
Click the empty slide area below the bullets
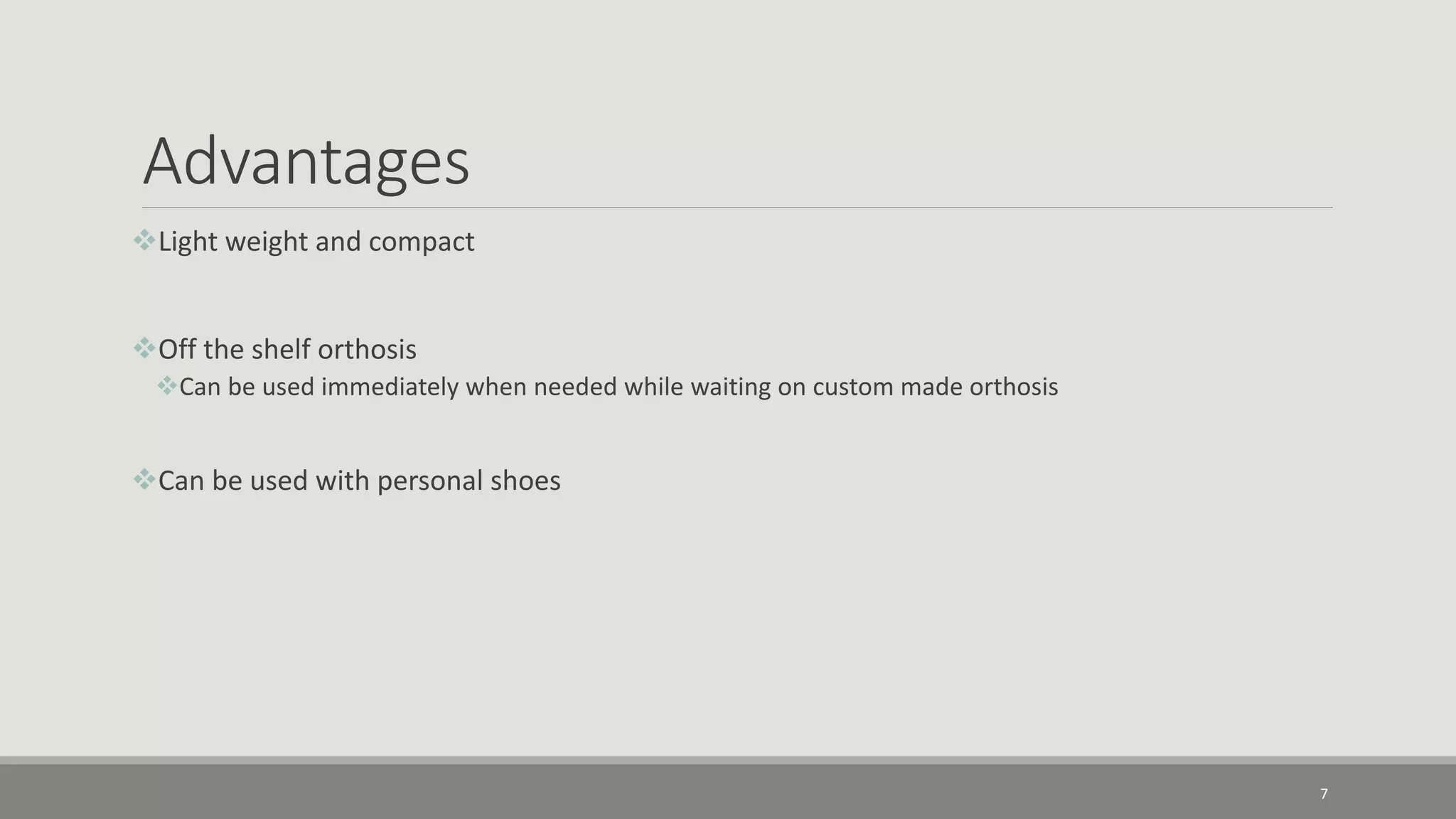[x=728, y=626]
